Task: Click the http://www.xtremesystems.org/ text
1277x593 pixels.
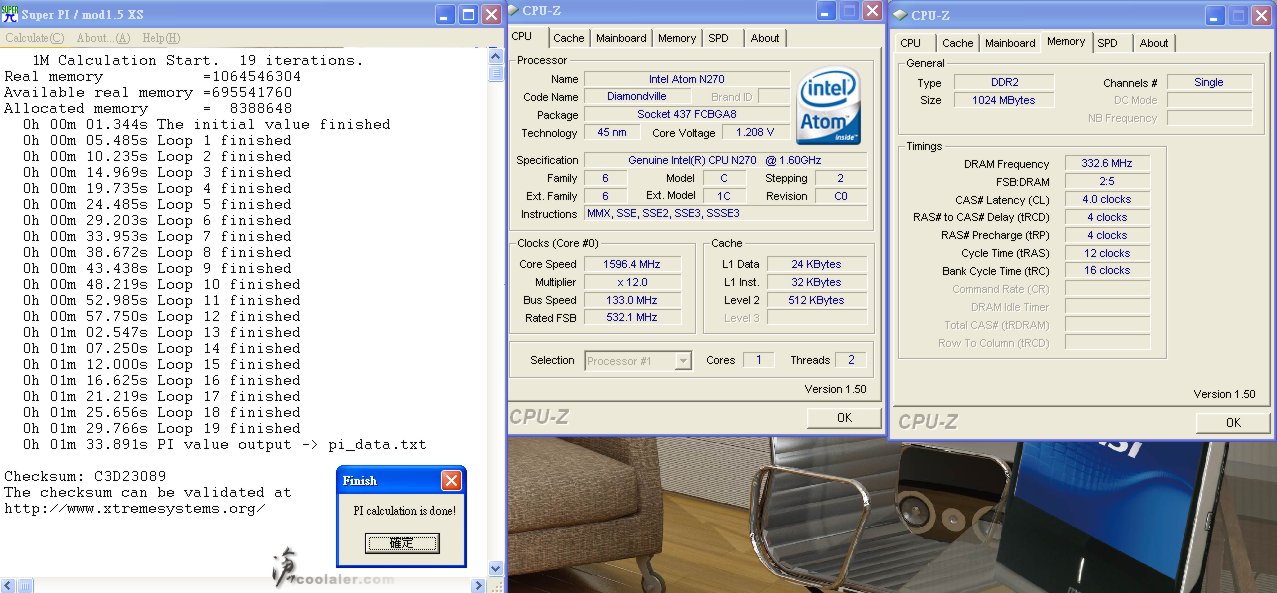Action: [135, 509]
